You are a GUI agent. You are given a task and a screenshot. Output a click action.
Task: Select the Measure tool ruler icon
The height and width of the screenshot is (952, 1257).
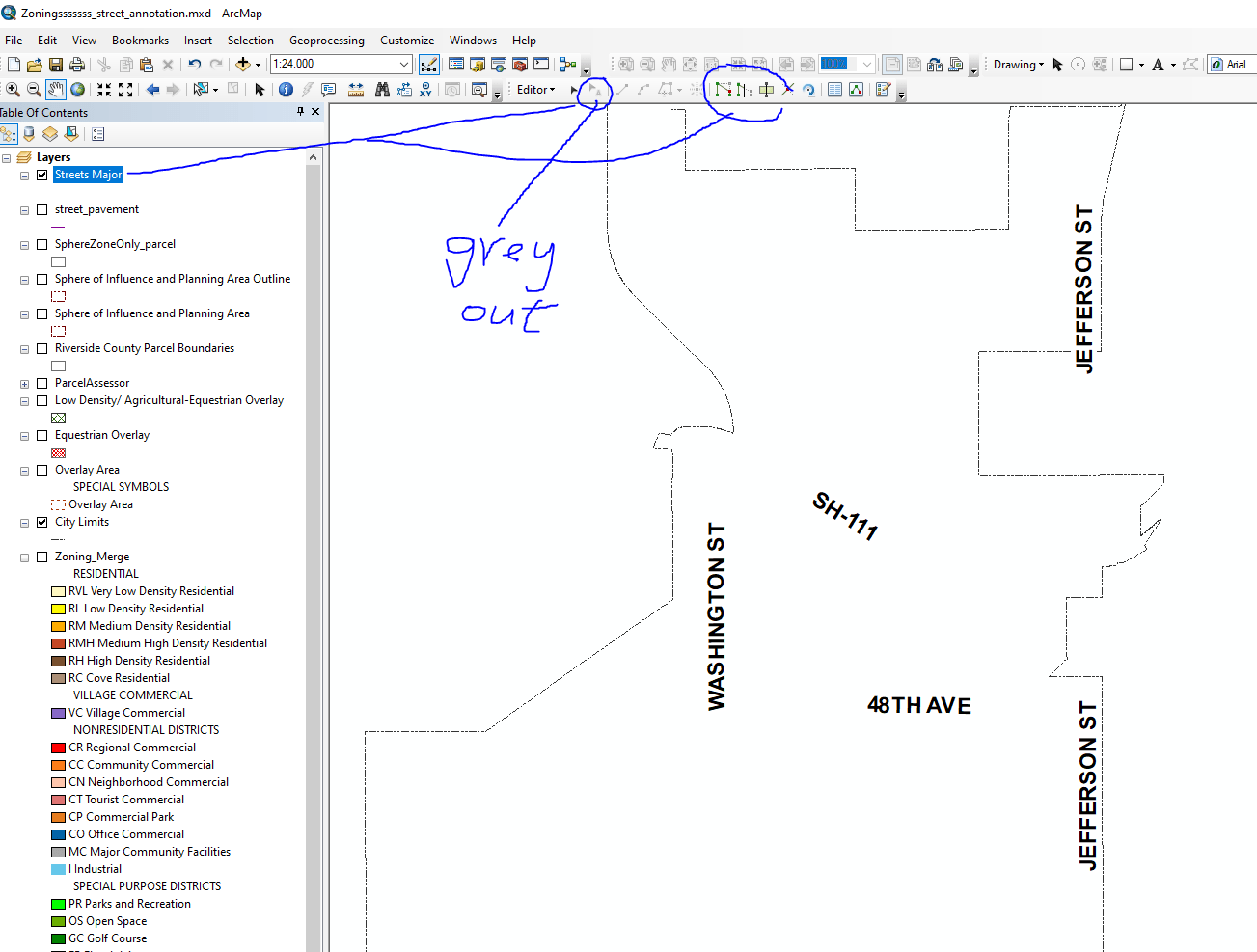click(x=355, y=89)
